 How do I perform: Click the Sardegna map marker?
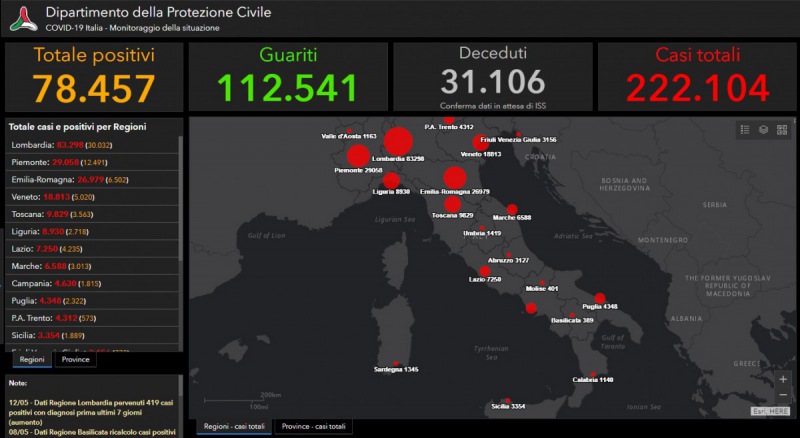pos(396,363)
